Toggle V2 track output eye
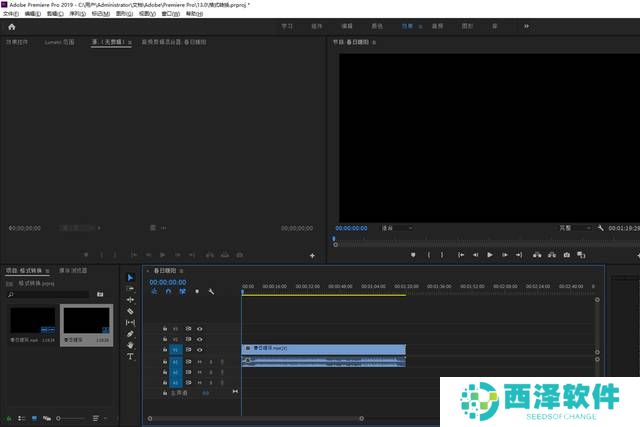Screen dimensions: 640x427 tap(200, 339)
